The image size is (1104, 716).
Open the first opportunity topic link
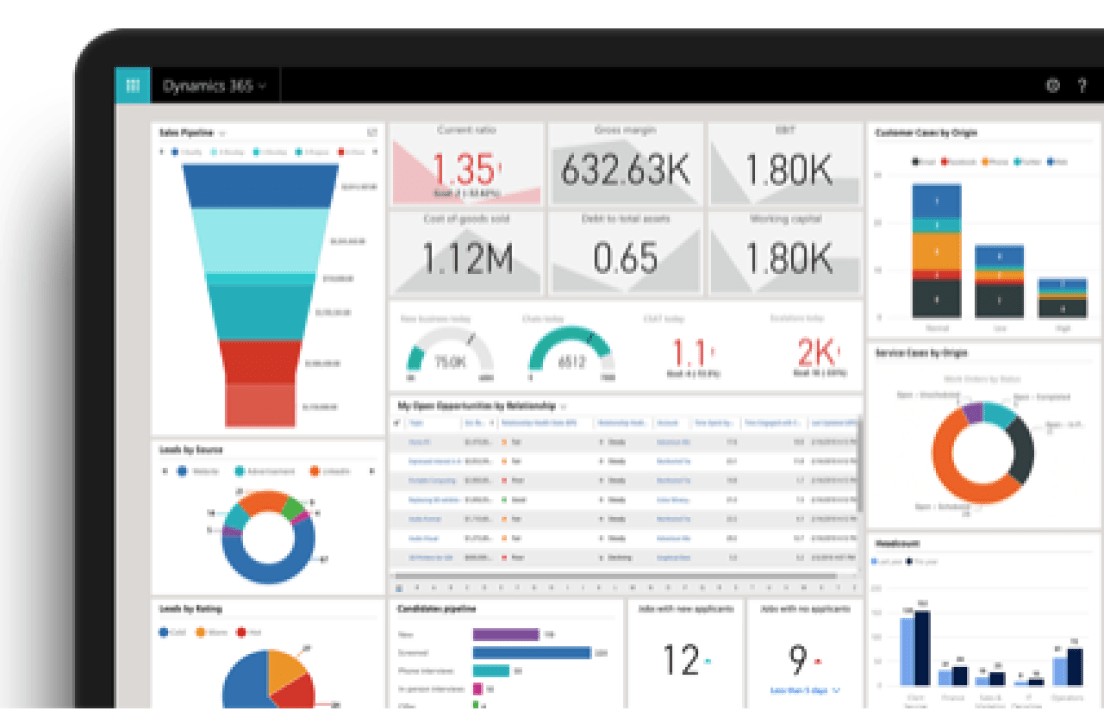420,442
